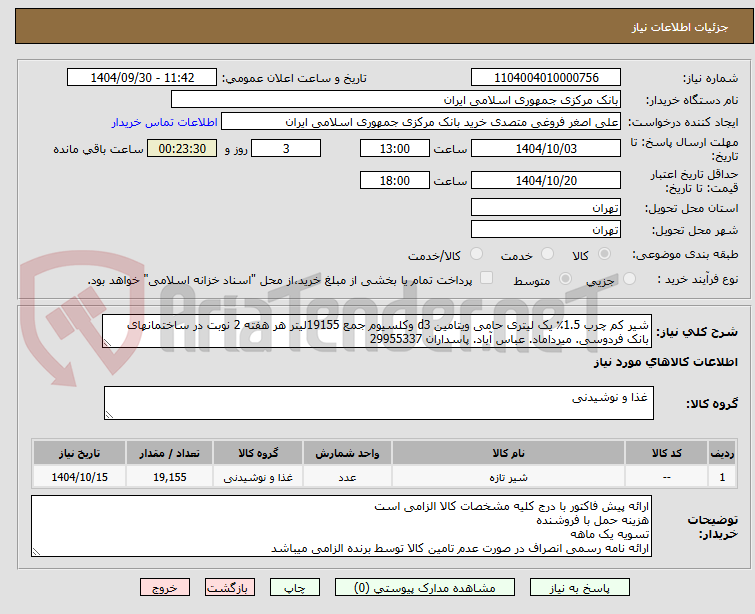
Task: Click the resize handle of buyer notes textarea
Action: [x=36, y=552]
